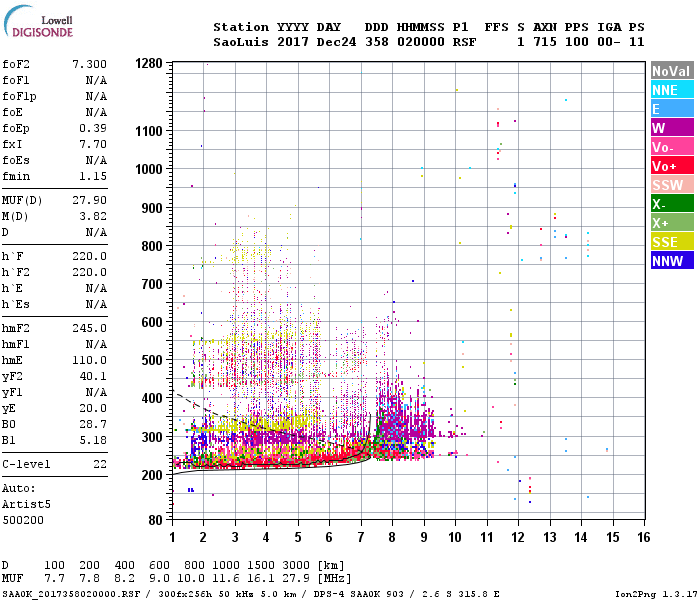This screenshot has height=600, width=700.
Task: Click the 16 MHz x-axis label
Action: pyautogui.click(x=643, y=537)
